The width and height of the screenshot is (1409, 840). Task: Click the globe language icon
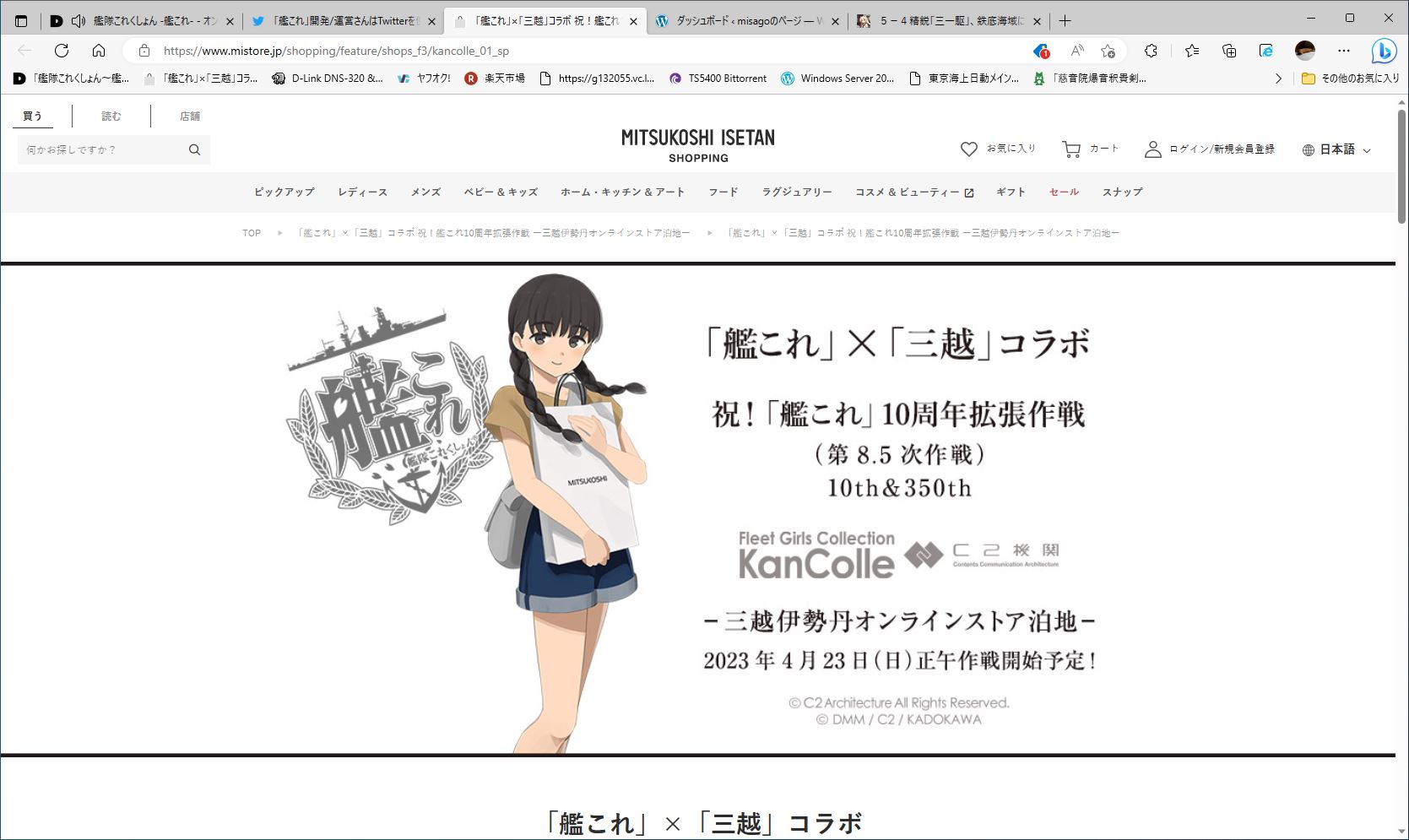(x=1309, y=150)
